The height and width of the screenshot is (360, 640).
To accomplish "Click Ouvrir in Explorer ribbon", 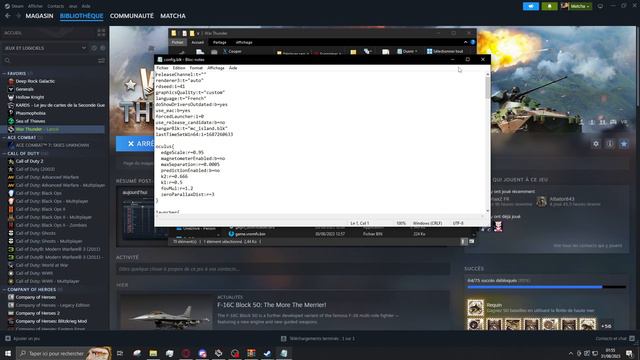I will [x=407, y=51].
